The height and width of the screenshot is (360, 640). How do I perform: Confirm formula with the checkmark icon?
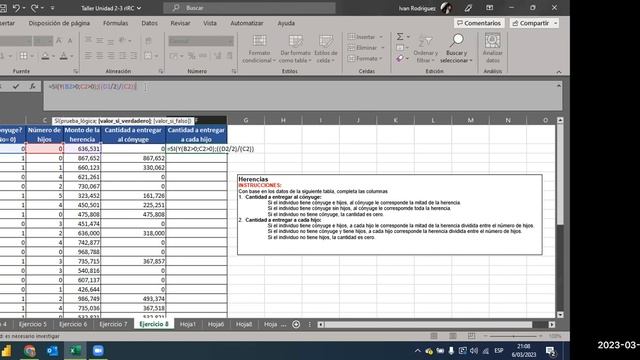(x=16, y=86)
